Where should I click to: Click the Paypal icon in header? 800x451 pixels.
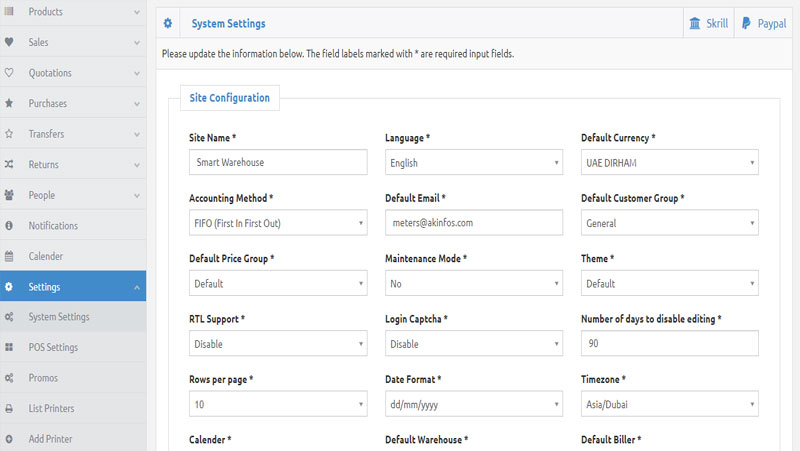(746, 23)
